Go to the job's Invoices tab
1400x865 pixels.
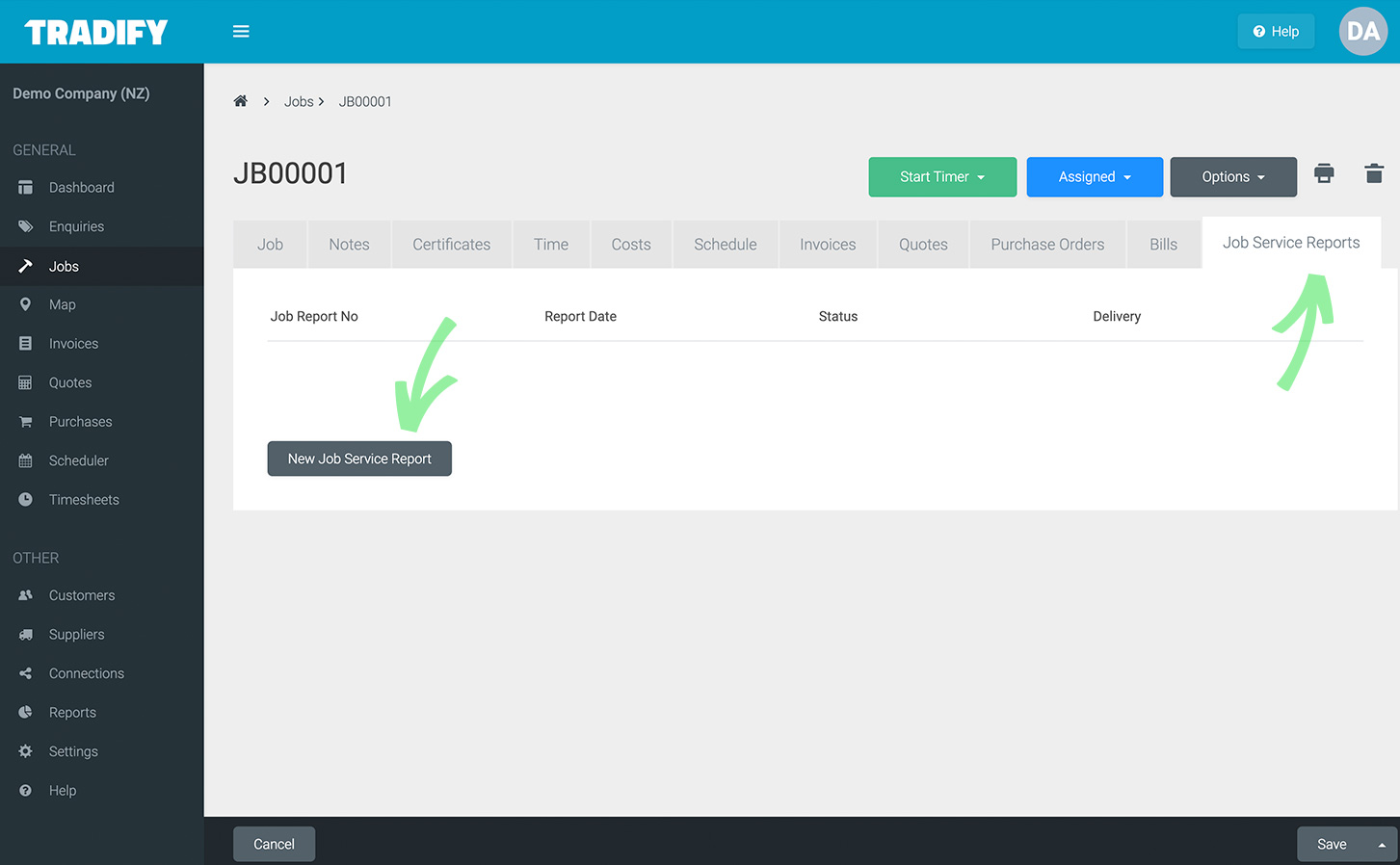(x=828, y=245)
